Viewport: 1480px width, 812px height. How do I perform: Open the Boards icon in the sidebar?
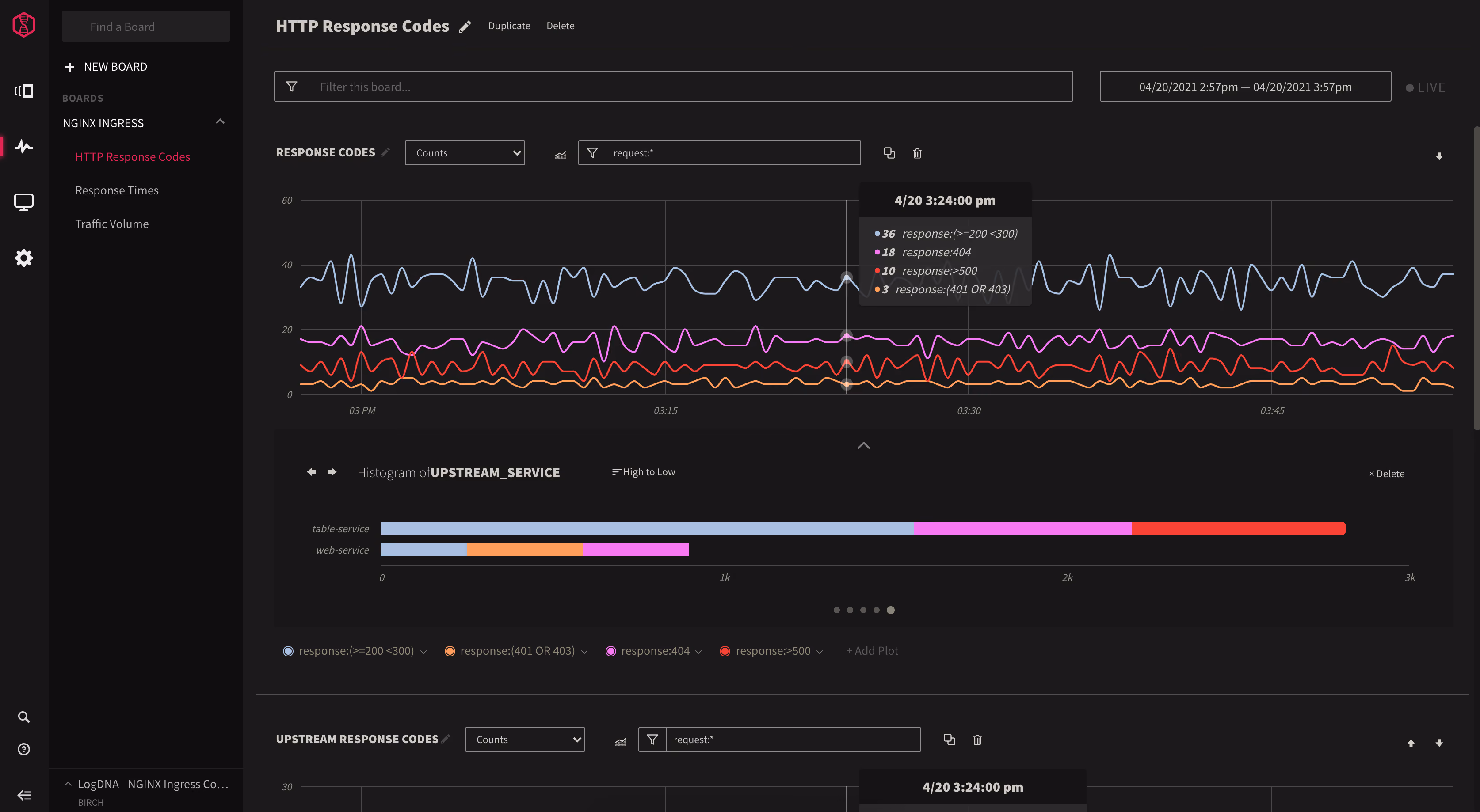(x=23, y=91)
